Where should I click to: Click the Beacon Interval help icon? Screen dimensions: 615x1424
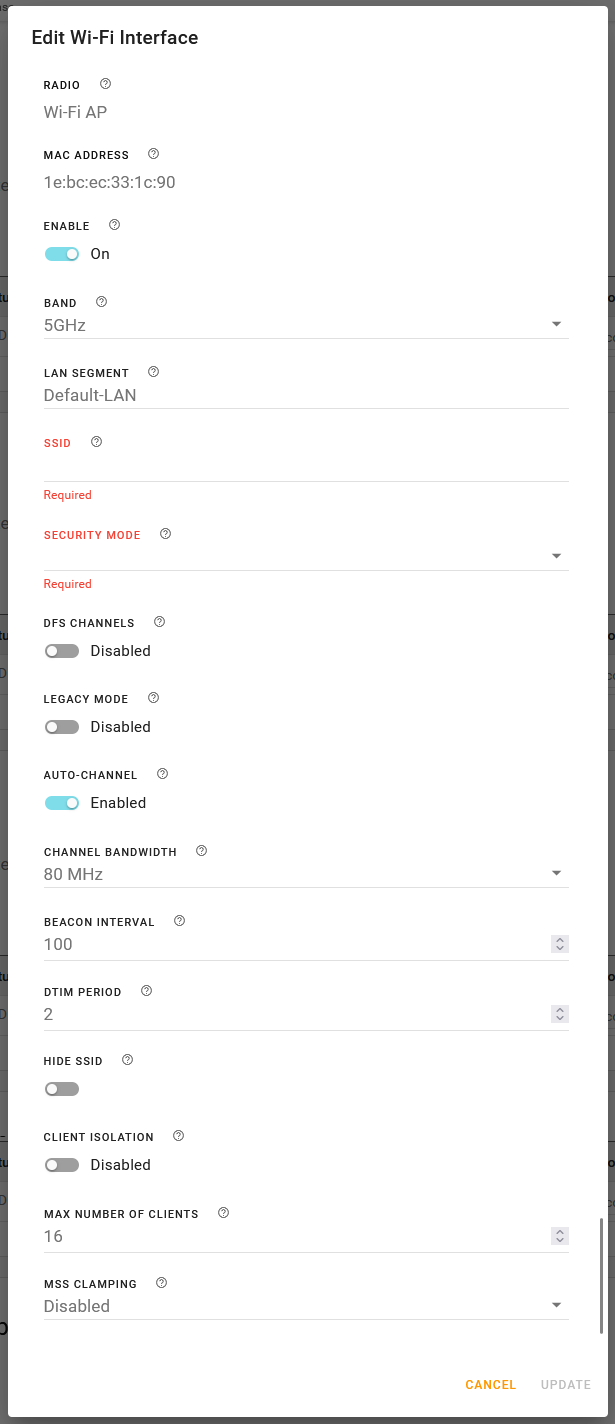tap(180, 921)
